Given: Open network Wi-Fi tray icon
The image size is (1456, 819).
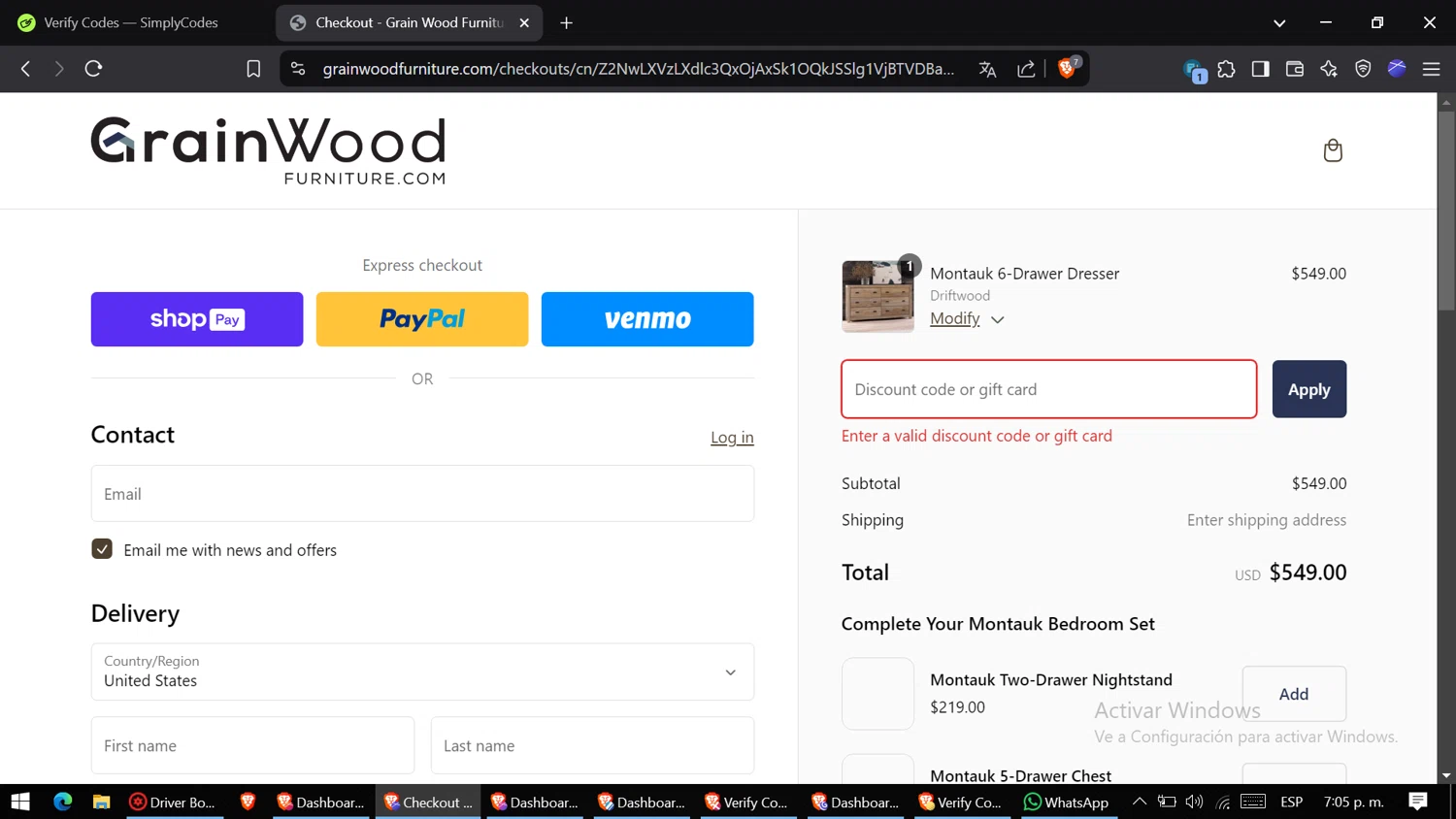Looking at the screenshot, I should (1223, 802).
